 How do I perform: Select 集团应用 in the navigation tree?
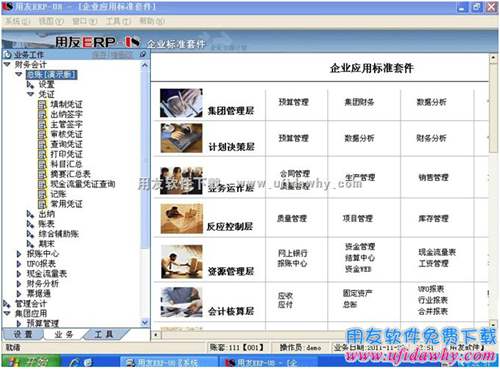point(31,314)
